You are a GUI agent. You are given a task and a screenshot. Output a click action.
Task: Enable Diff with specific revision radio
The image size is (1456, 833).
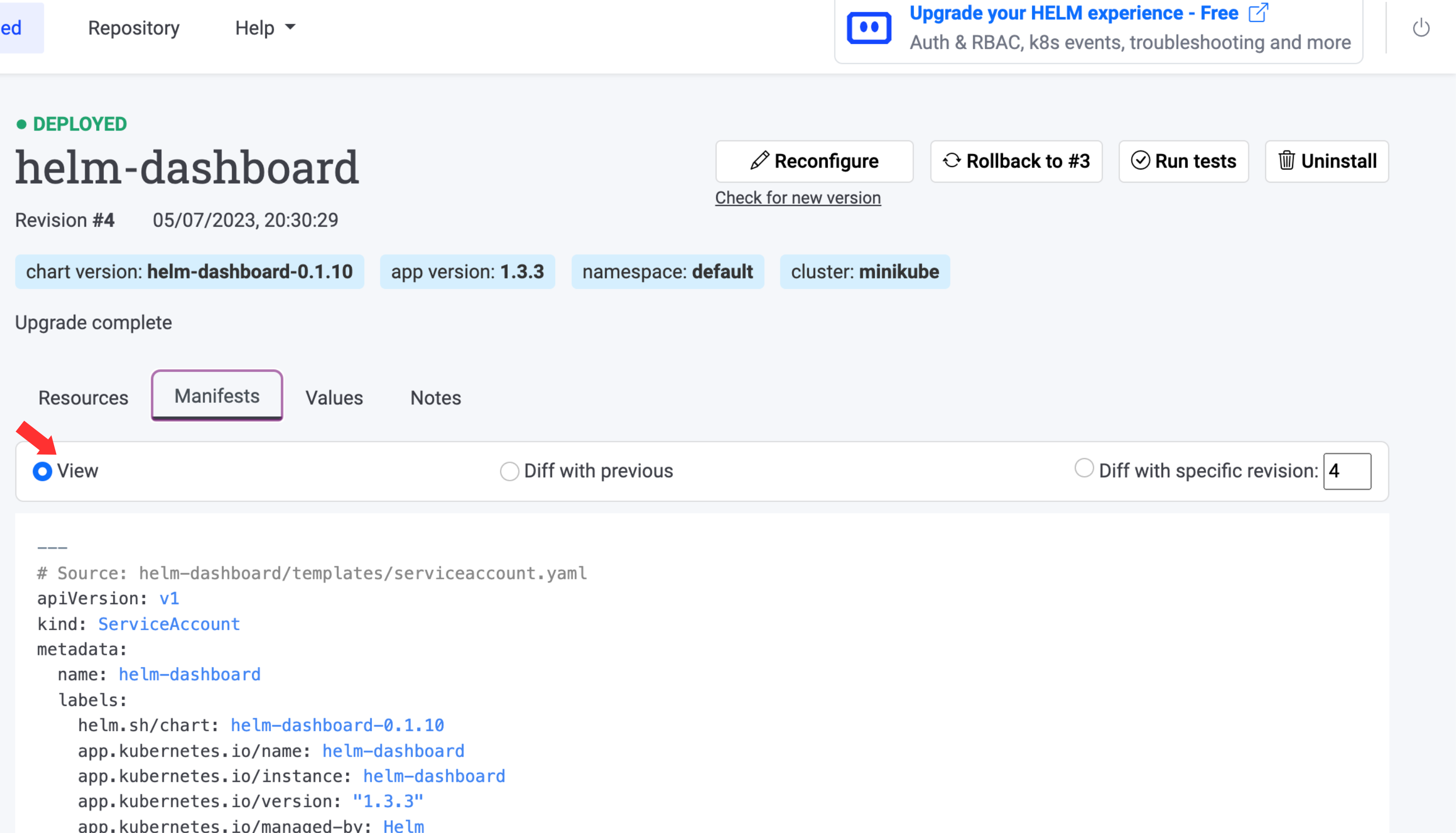1084,468
